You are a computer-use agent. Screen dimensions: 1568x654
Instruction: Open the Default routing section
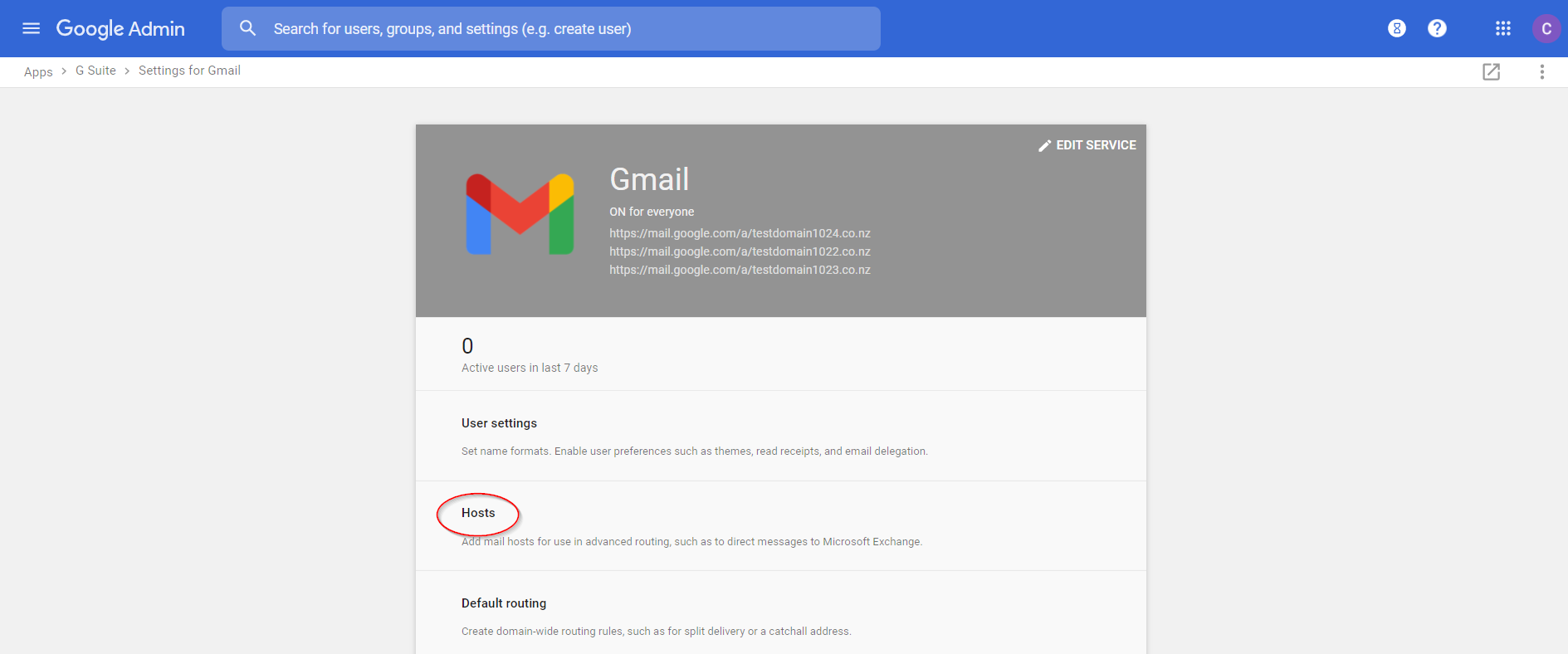(780, 614)
